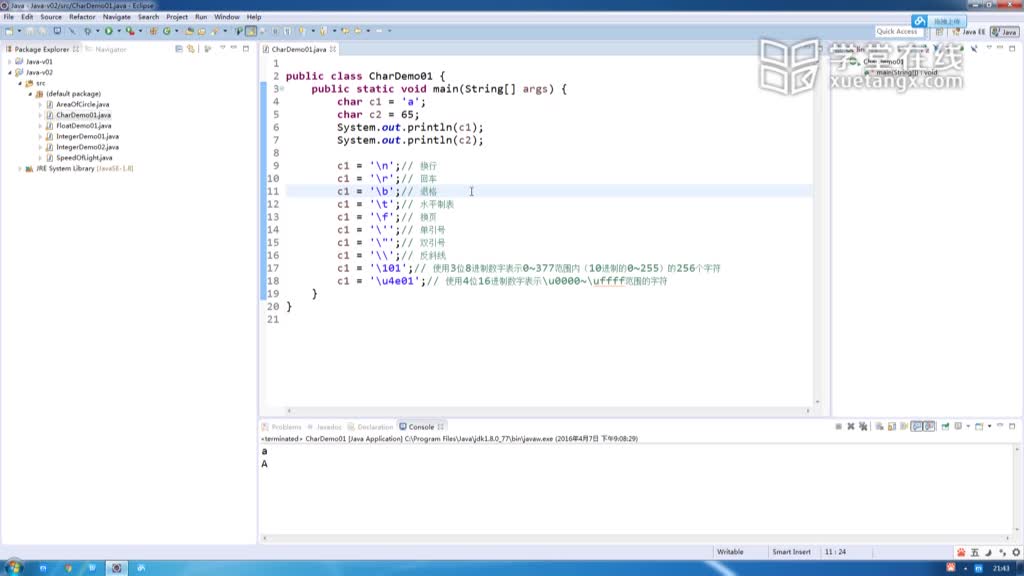The width and height of the screenshot is (1024, 576).
Task: Toggle Mark Occurrences toolbar button
Action: [251, 31]
